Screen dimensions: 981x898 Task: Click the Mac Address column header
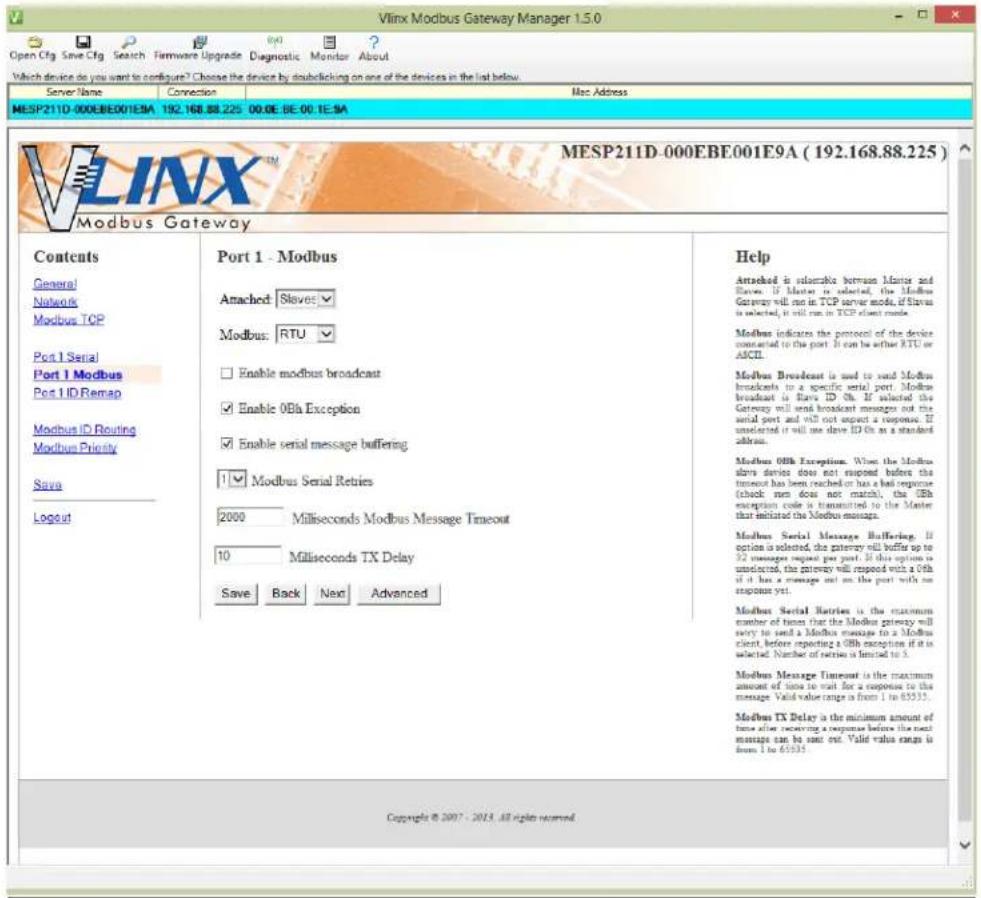(609, 92)
